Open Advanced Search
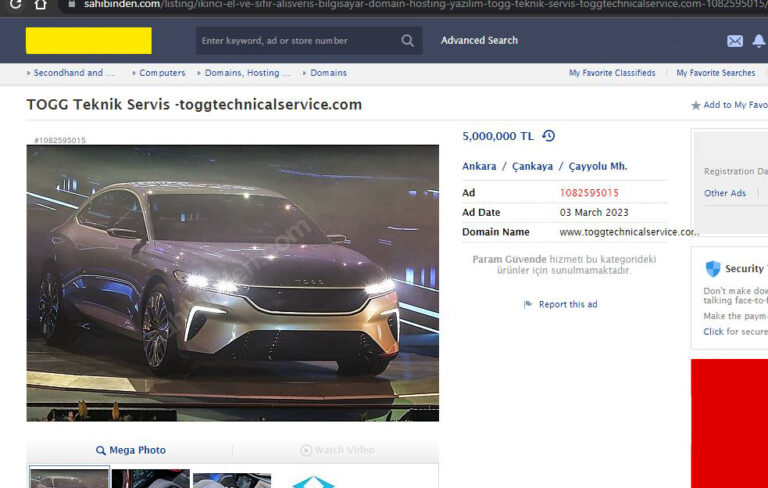Image resolution: width=768 pixels, height=488 pixels. click(x=479, y=41)
